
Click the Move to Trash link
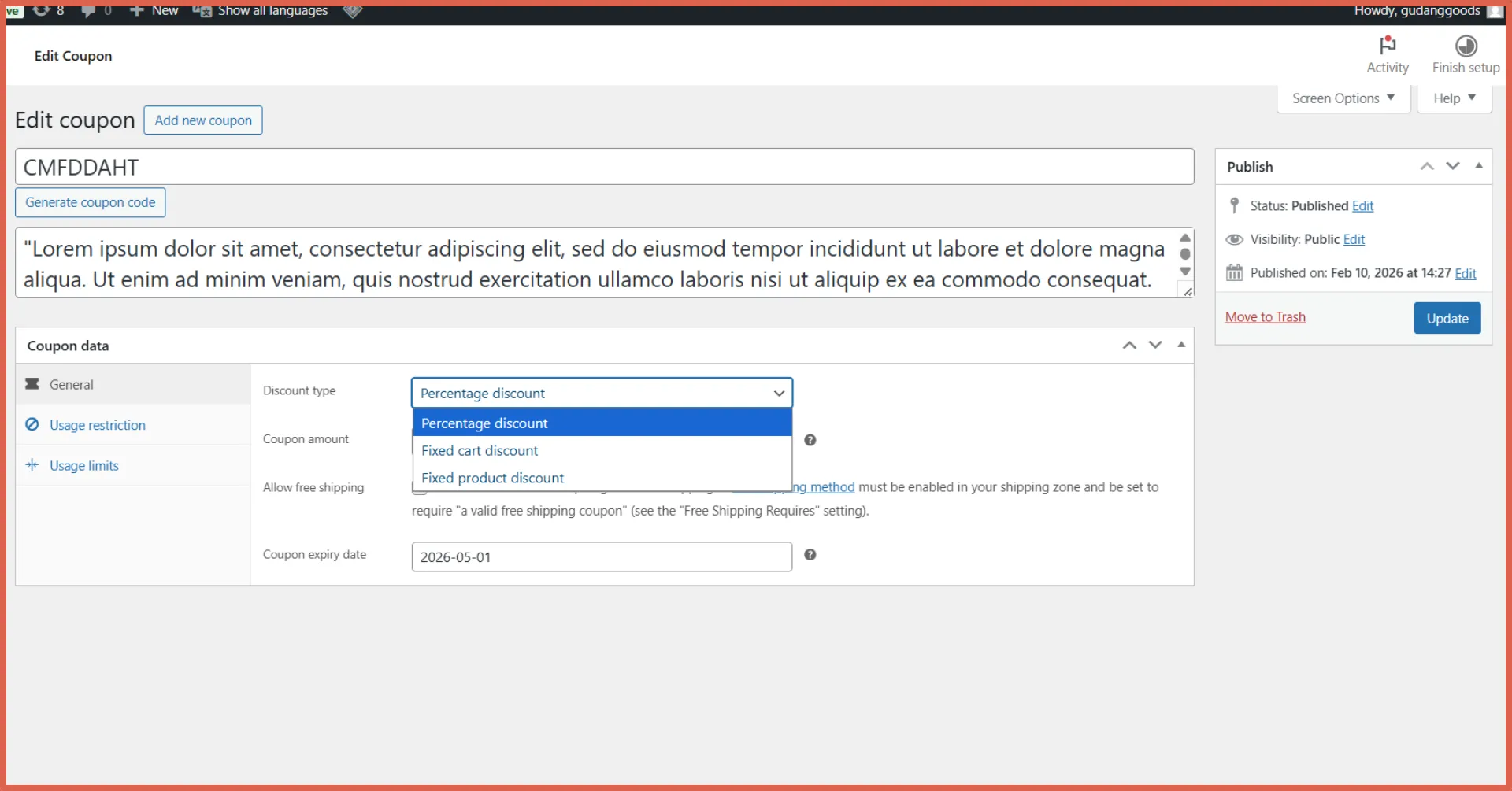(x=1265, y=316)
